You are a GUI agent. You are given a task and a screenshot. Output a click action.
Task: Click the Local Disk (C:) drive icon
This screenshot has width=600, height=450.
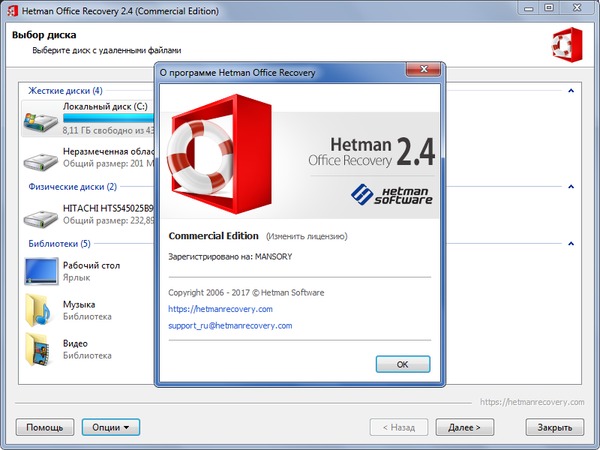tap(40, 118)
